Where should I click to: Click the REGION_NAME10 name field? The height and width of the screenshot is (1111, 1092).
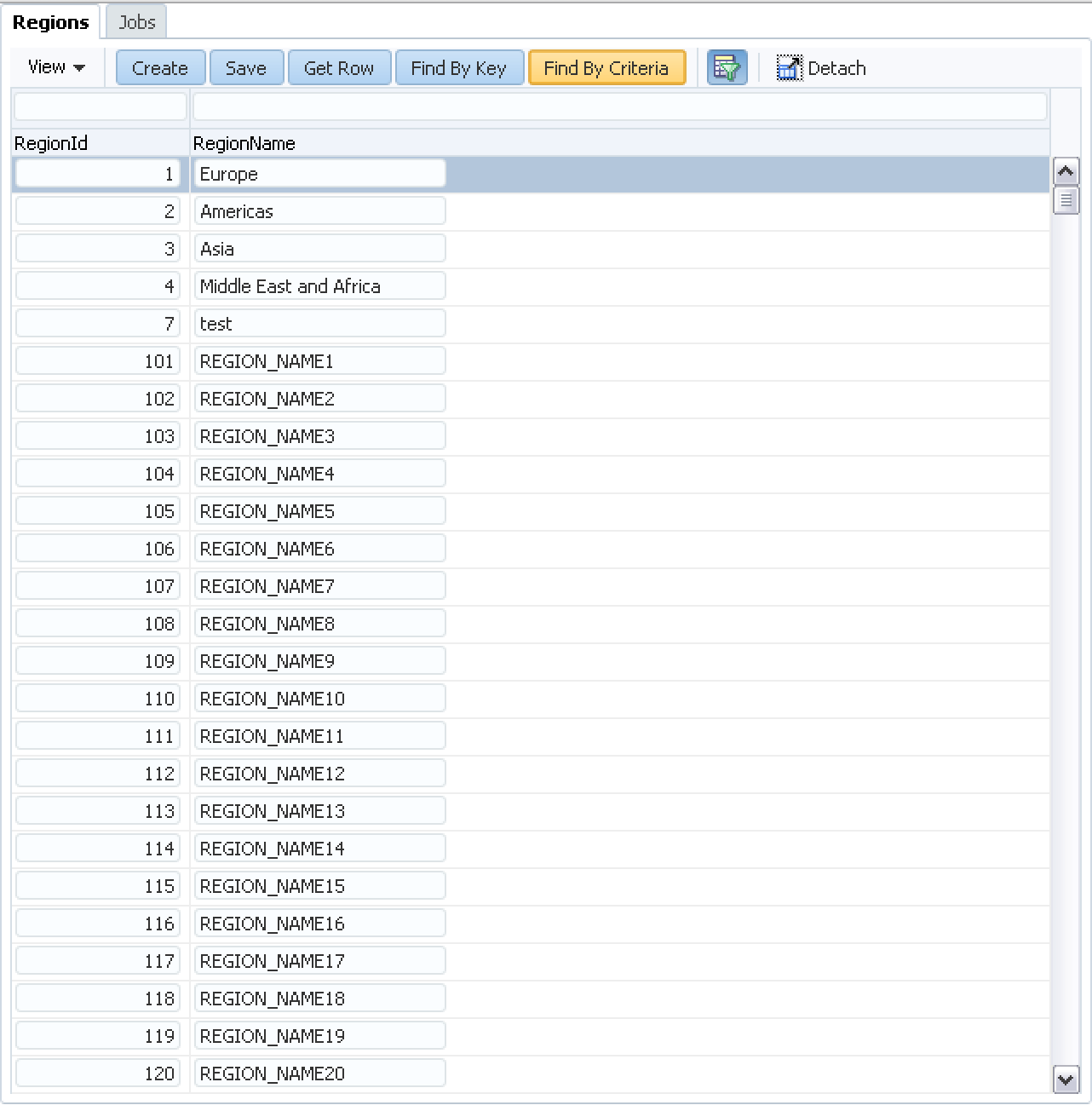pos(319,699)
